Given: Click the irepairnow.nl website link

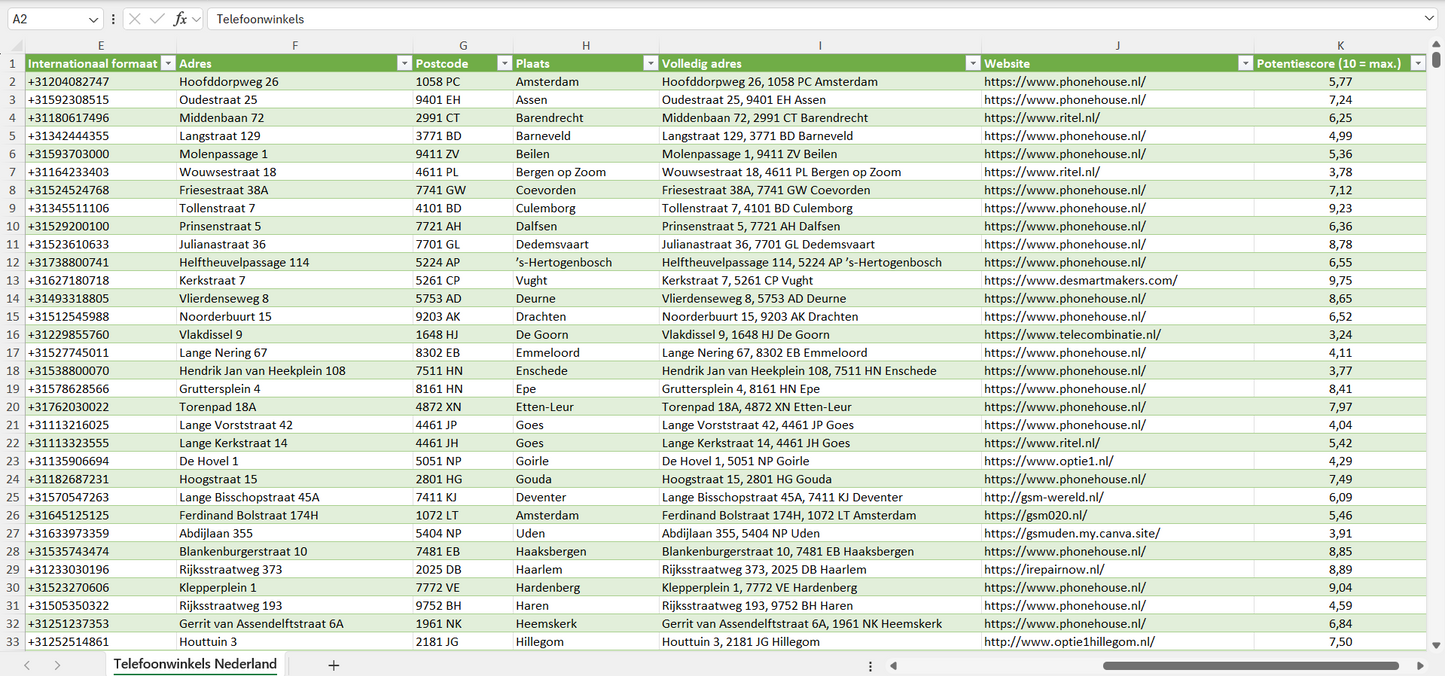Looking at the screenshot, I should pos(1044,569).
